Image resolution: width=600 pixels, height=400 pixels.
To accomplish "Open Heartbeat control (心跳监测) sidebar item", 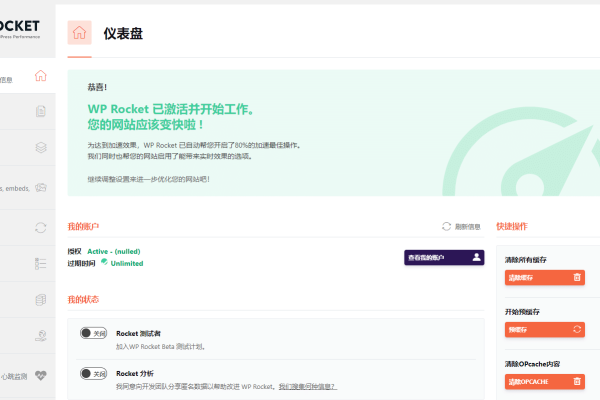I will click(x=40, y=376).
